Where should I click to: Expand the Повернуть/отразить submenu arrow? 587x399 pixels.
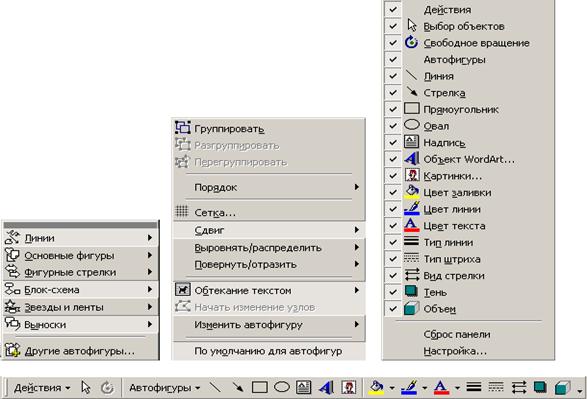(357, 264)
